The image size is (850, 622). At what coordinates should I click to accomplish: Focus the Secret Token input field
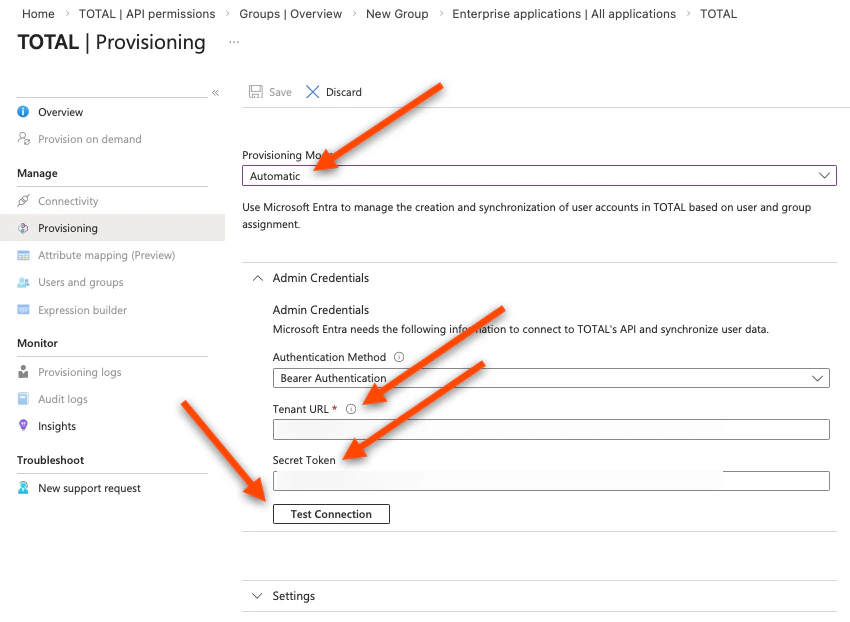pyautogui.click(x=551, y=481)
